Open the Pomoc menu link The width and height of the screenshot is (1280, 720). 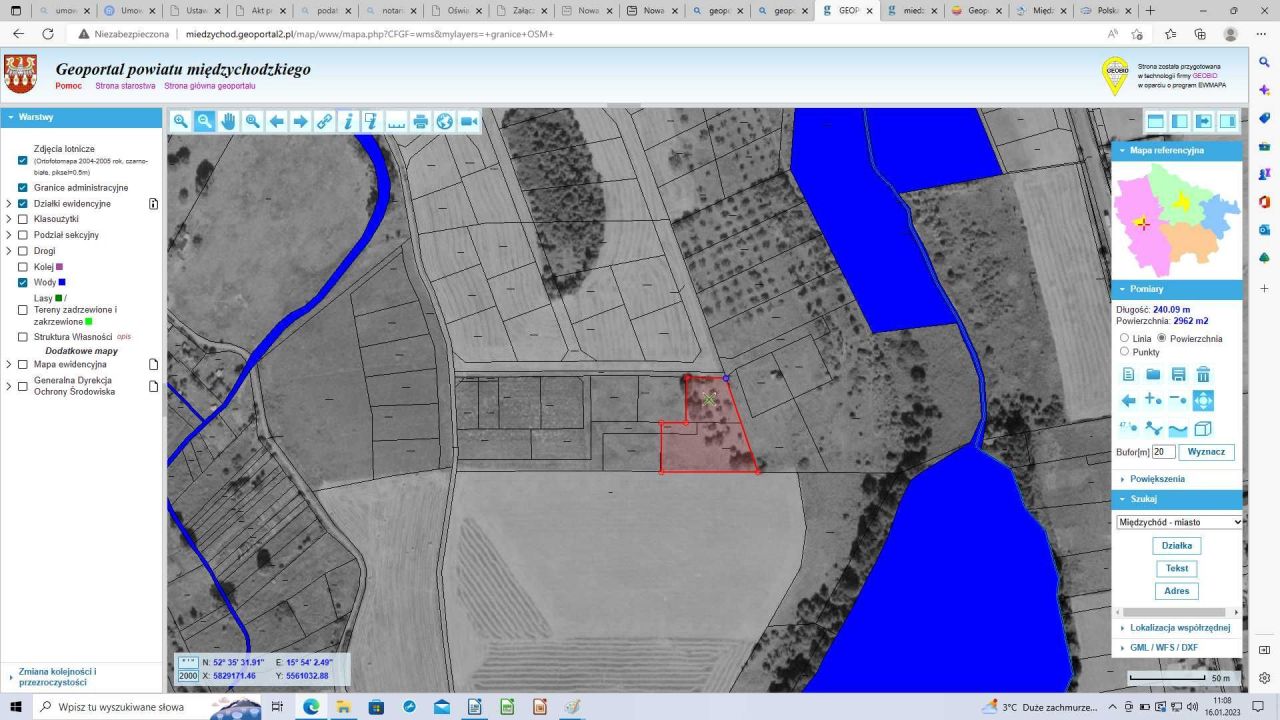point(69,86)
